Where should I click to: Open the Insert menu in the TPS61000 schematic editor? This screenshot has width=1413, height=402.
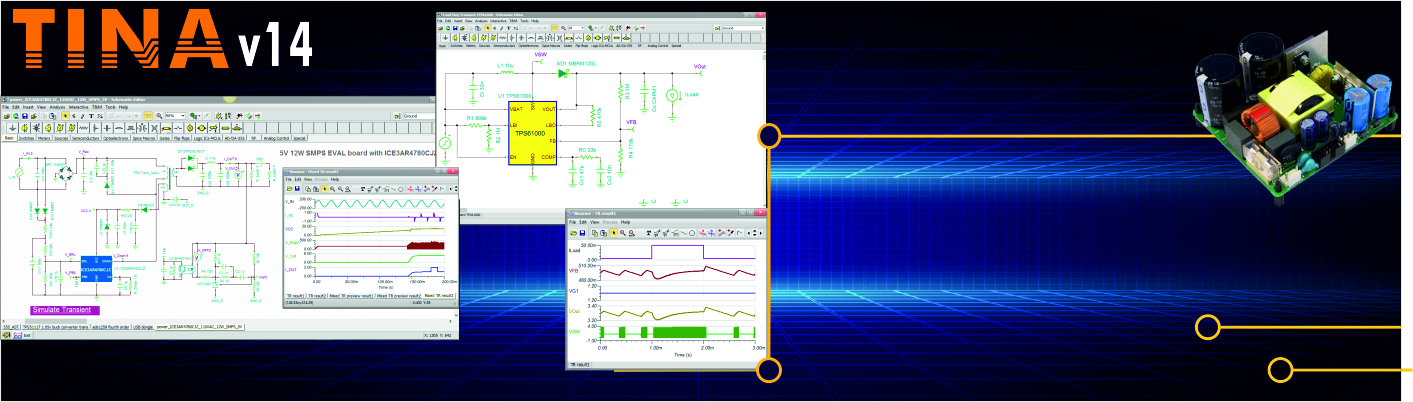[x=458, y=21]
